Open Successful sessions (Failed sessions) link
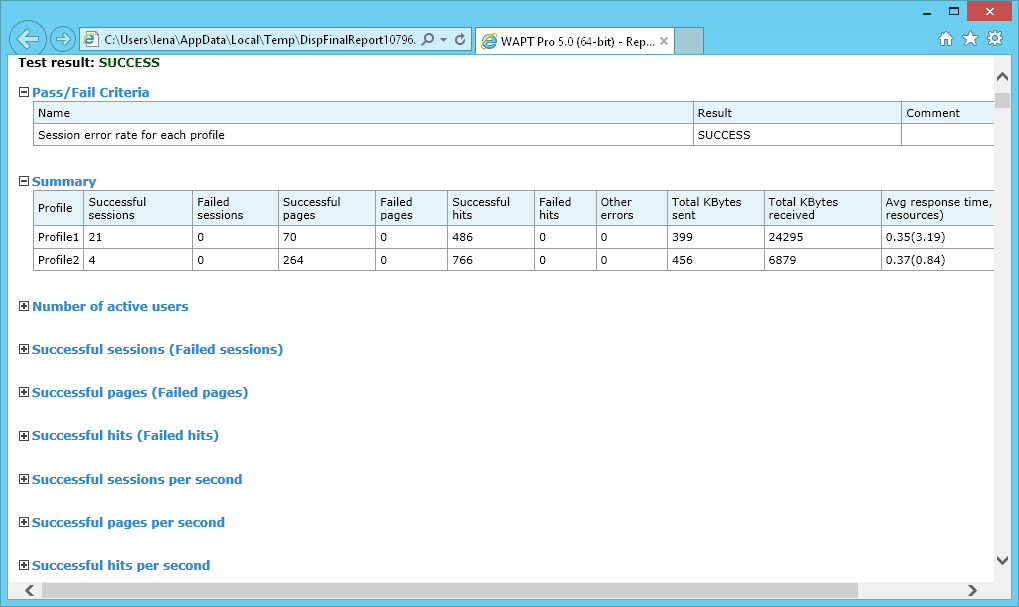The image size is (1019, 607). pyautogui.click(x=157, y=349)
